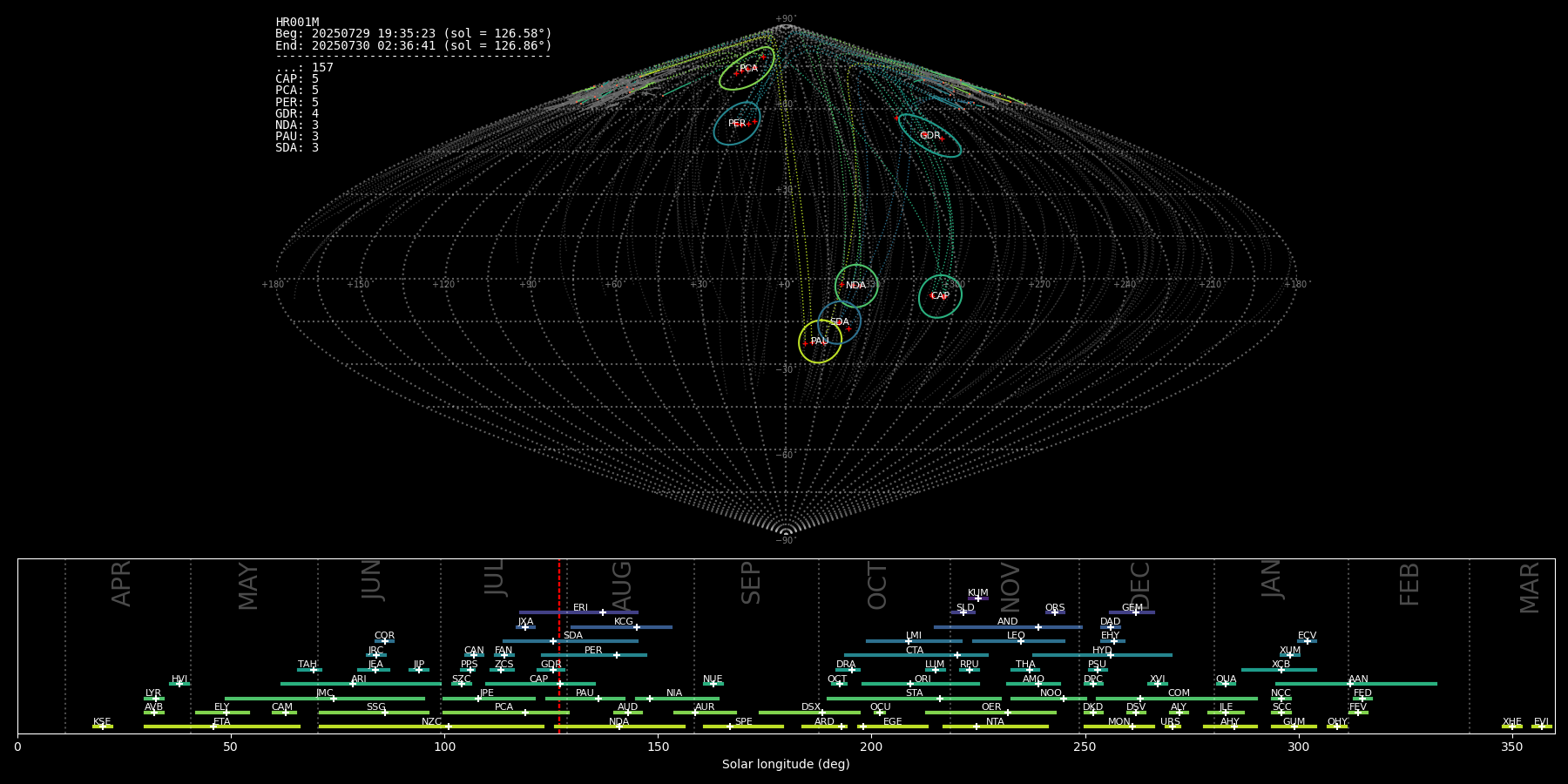Click the NTA shower label in the timeline
The width and height of the screenshot is (1568, 784).
[995, 722]
